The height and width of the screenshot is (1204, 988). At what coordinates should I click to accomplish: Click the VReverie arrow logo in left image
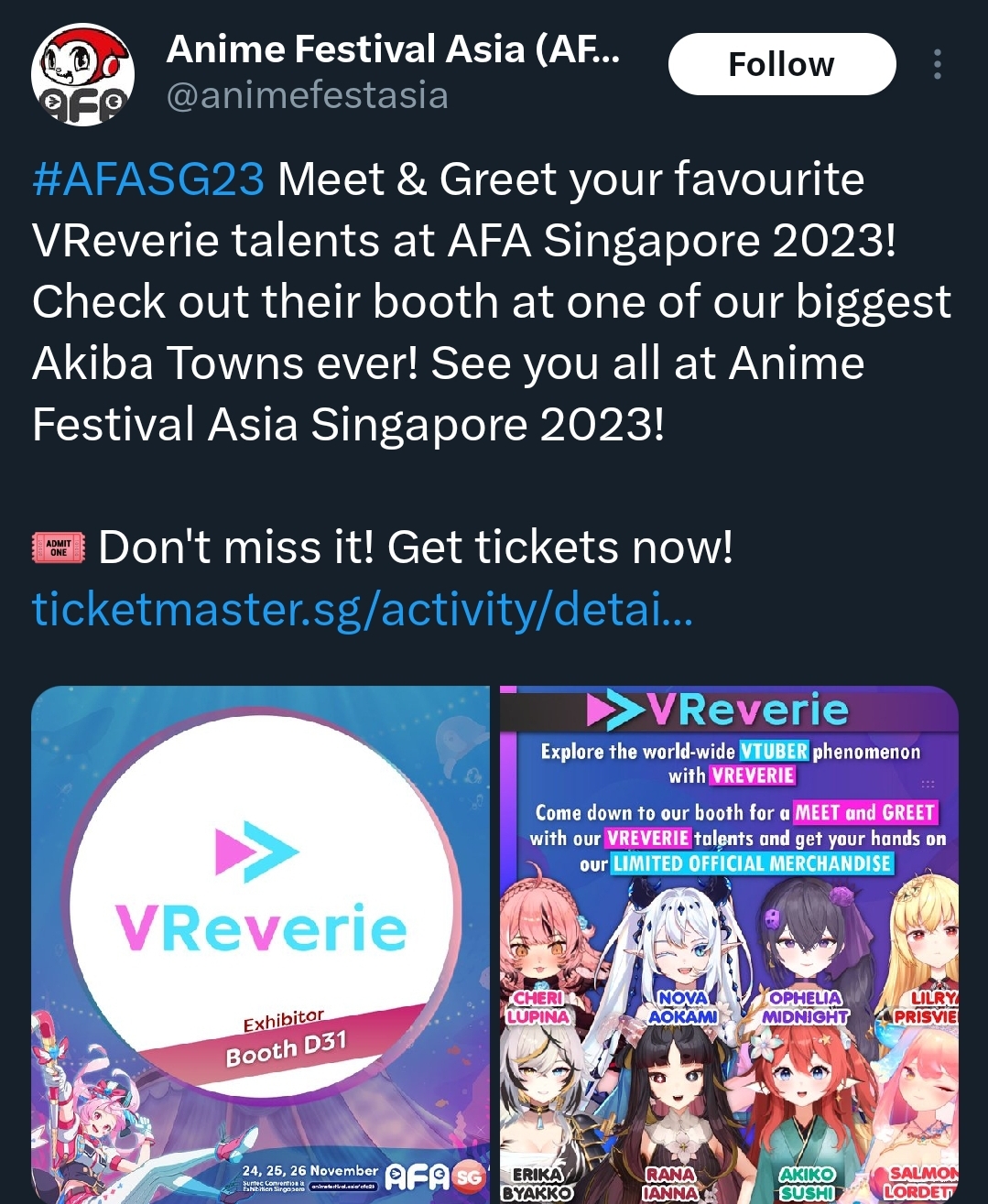coord(256,851)
